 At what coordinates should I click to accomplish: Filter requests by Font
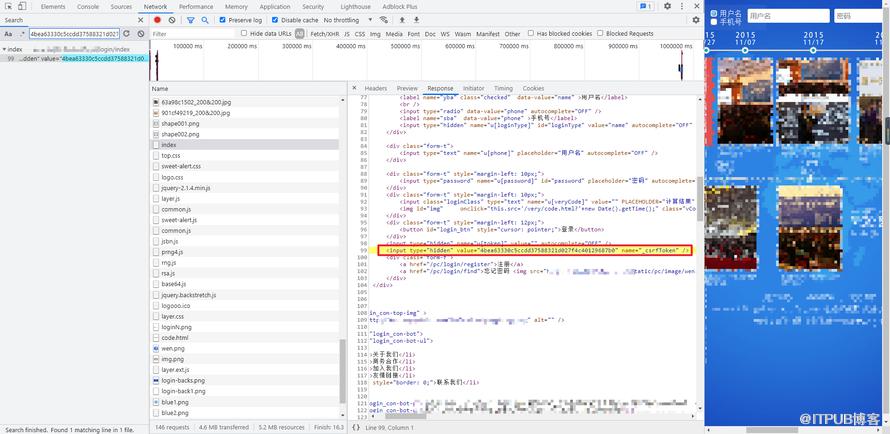point(414,34)
